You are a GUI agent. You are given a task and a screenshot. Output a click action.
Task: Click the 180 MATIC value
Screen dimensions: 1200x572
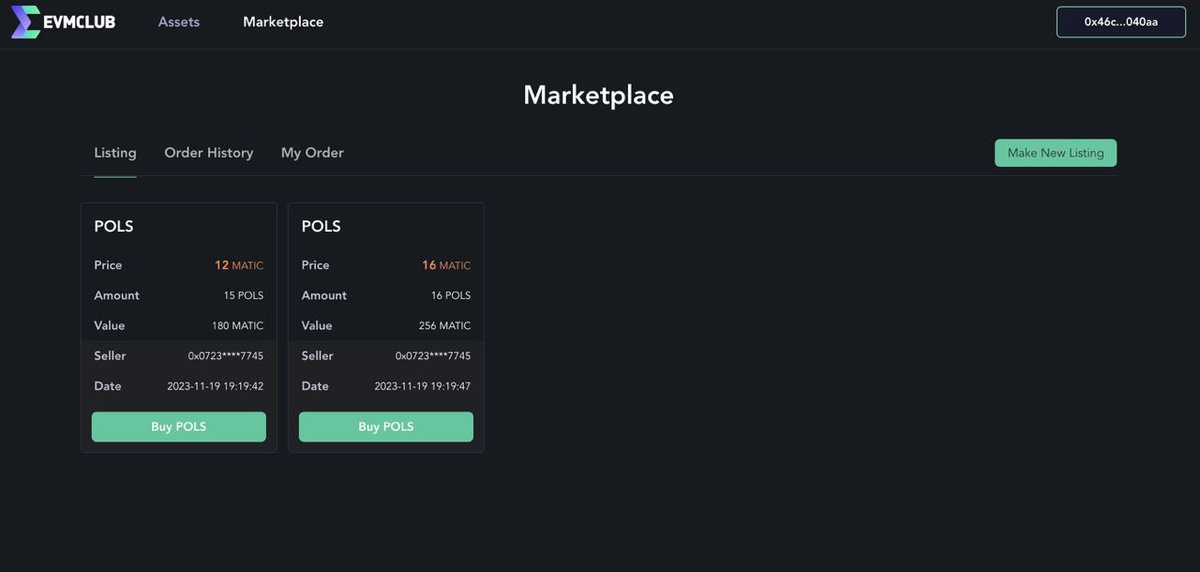tap(238, 326)
